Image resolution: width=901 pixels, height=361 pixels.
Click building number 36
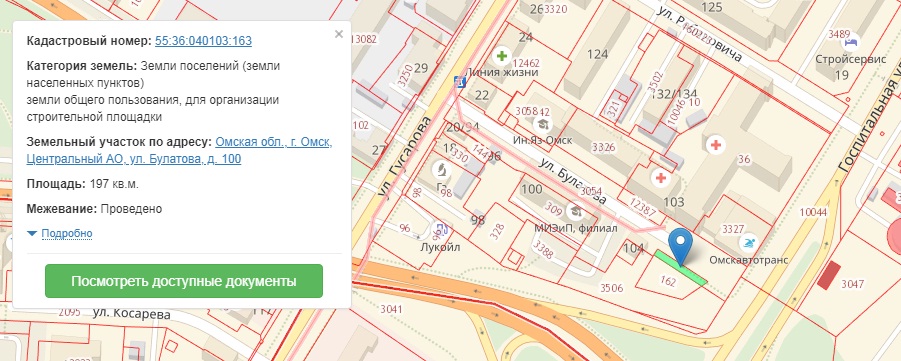tap(744, 160)
